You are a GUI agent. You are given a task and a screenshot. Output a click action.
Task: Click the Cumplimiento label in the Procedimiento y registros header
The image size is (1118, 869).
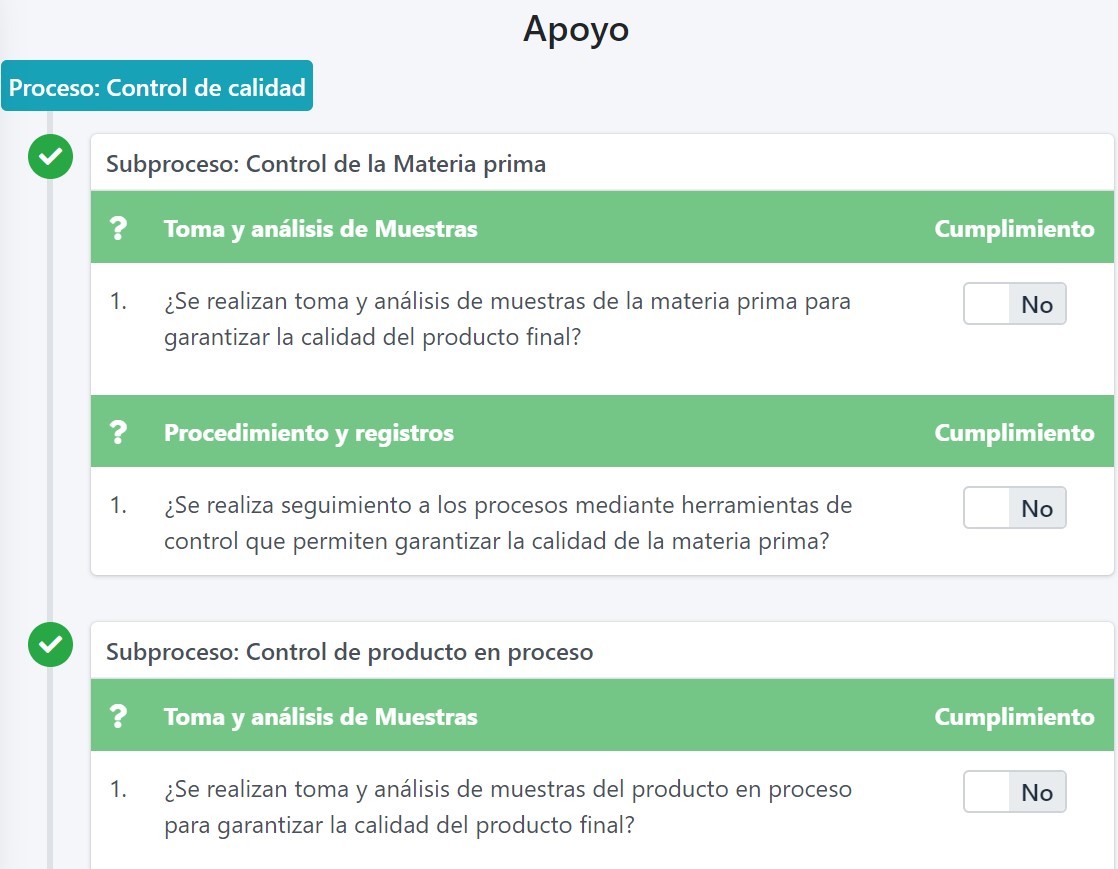(x=1014, y=432)
